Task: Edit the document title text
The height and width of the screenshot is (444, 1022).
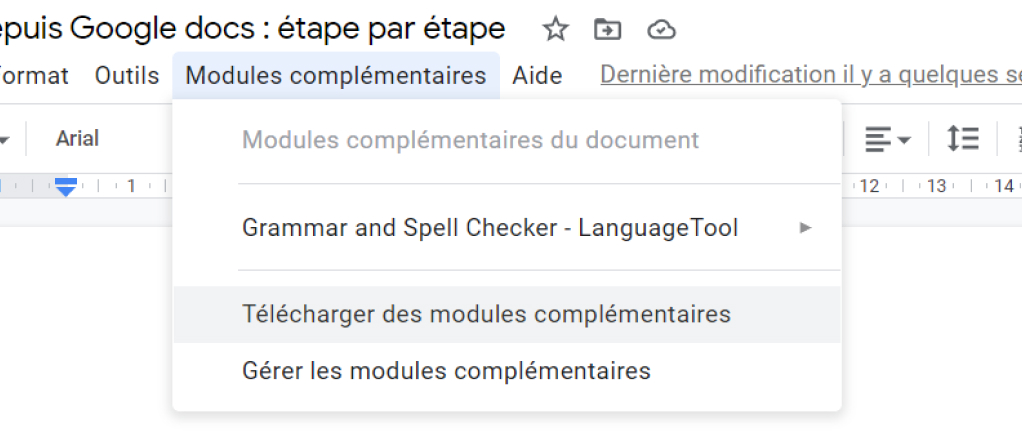Action: pos(252,29)
